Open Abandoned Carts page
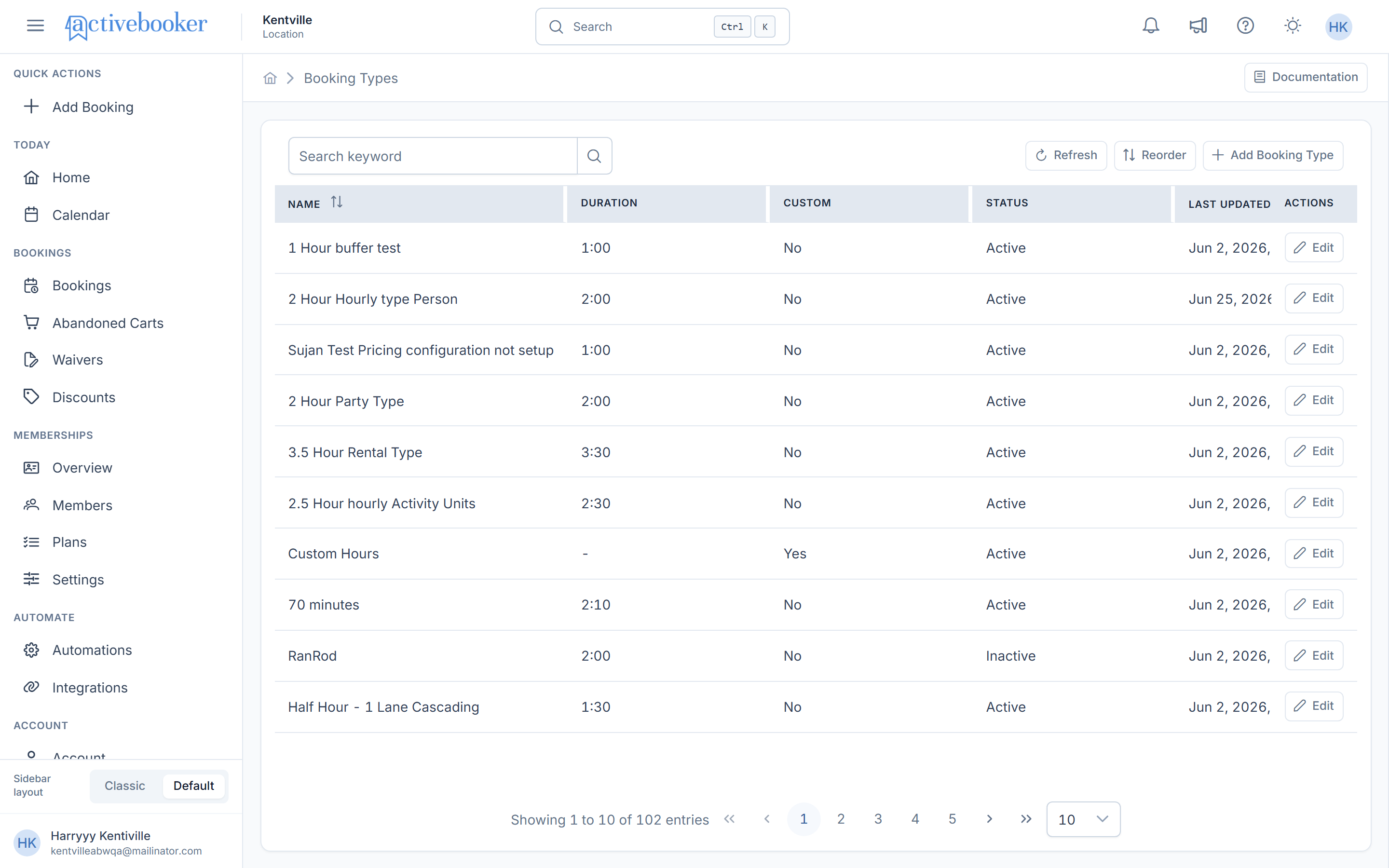Image resolution: width=1389 pixels, height=868 pixels. [x=108, y=323]
